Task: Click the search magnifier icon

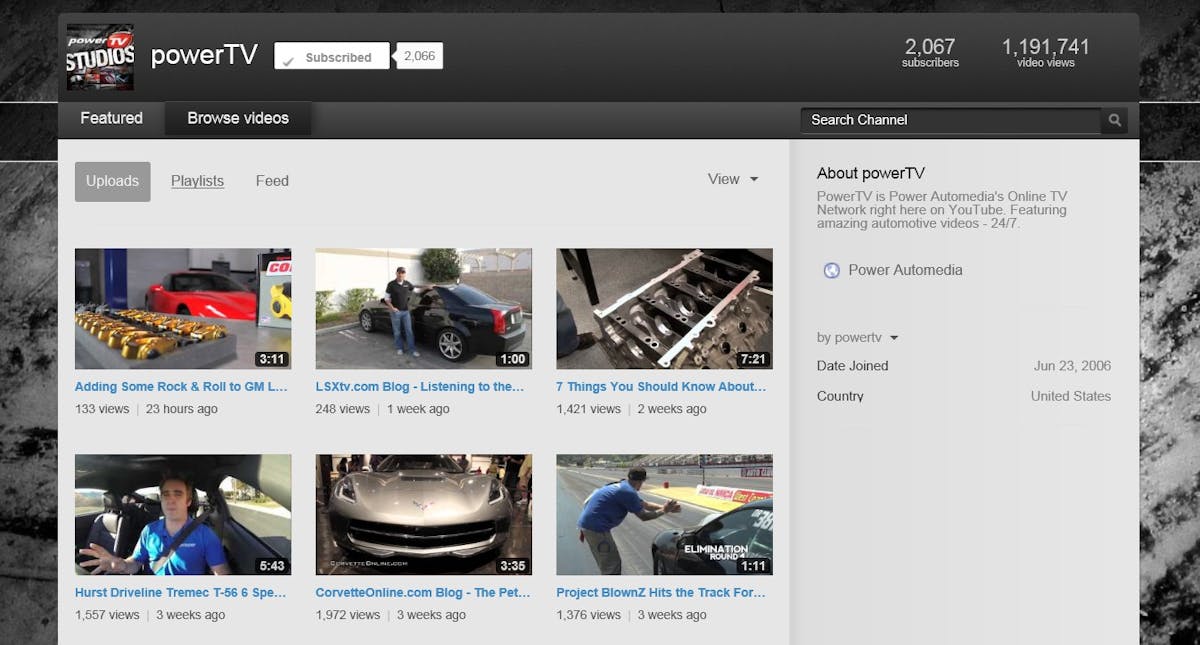Action: pyautogui.click(x=1114, y=120)
